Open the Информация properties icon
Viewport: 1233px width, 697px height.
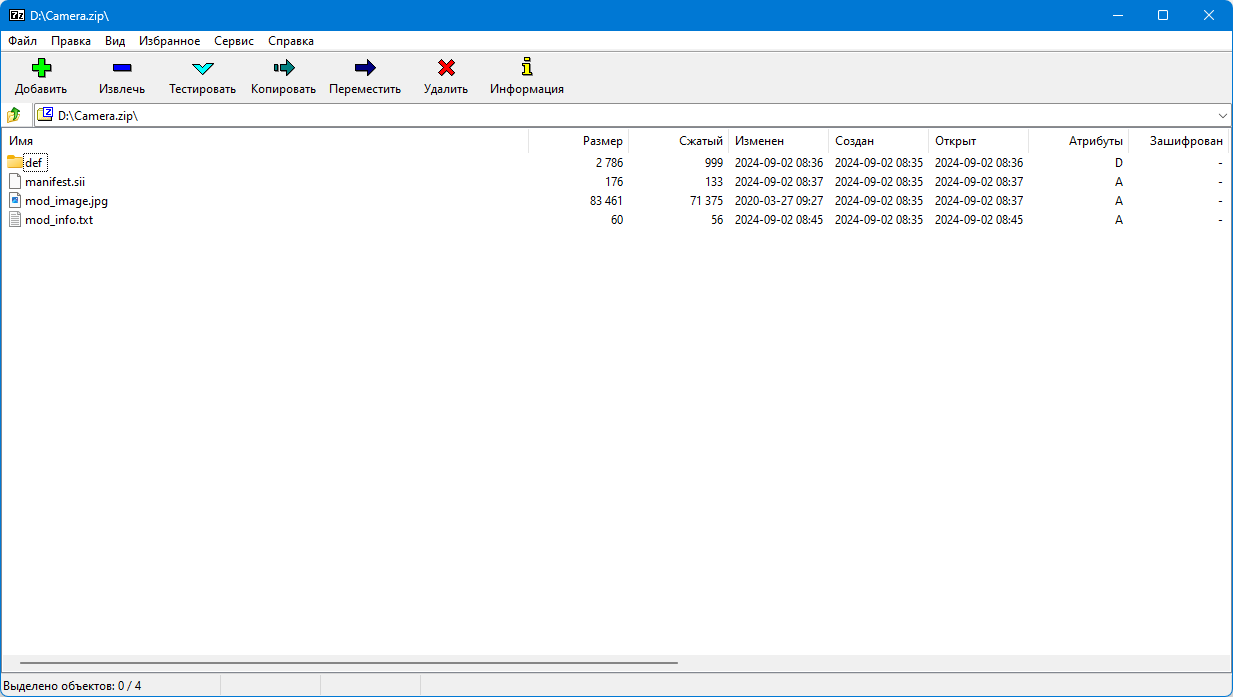pyautogui.click(x=527, y=68)
